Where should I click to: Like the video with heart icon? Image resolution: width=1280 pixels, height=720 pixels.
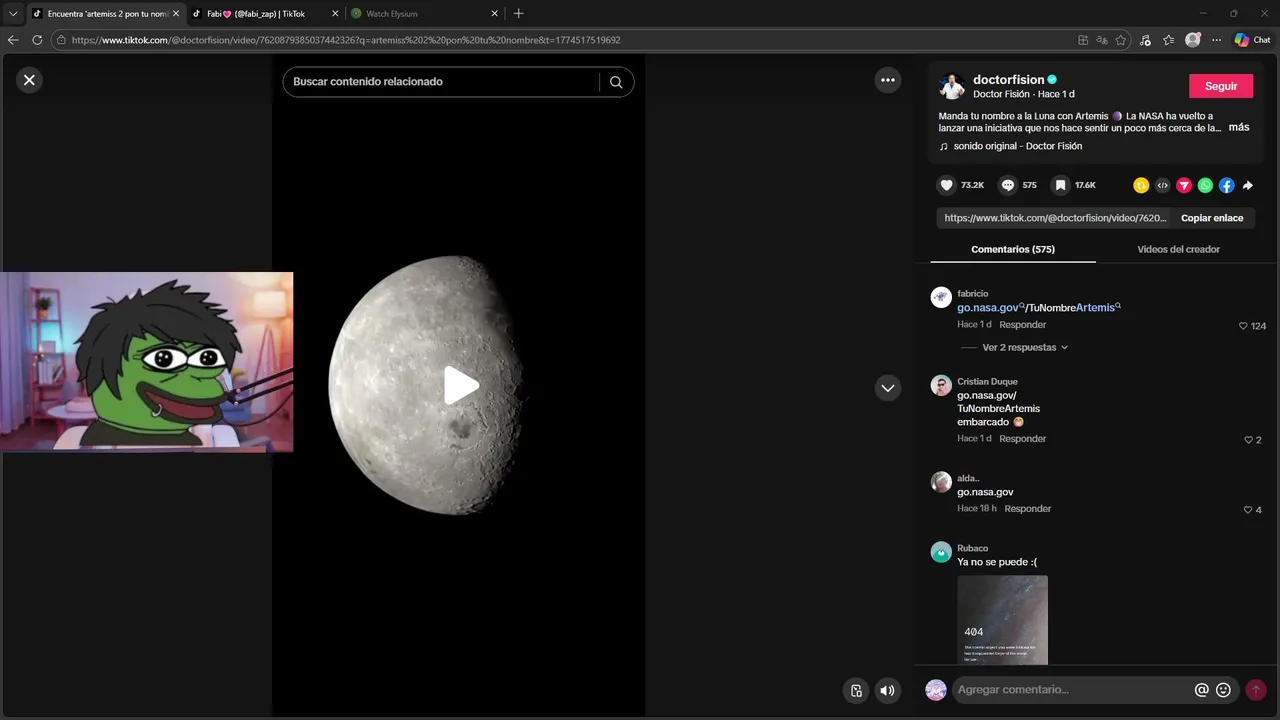pos(946,185)
